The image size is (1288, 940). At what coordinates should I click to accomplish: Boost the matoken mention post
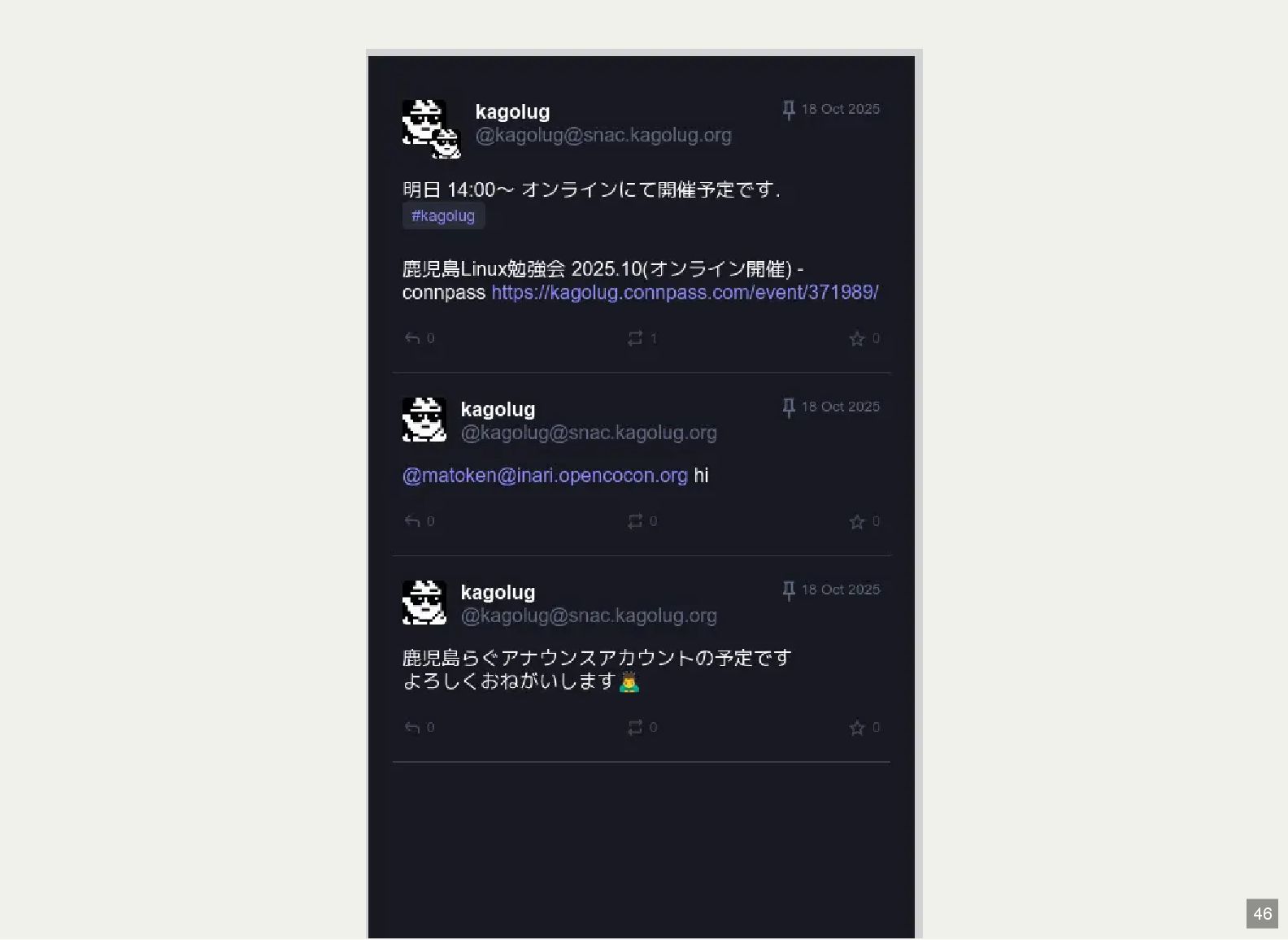pos(635,521)
